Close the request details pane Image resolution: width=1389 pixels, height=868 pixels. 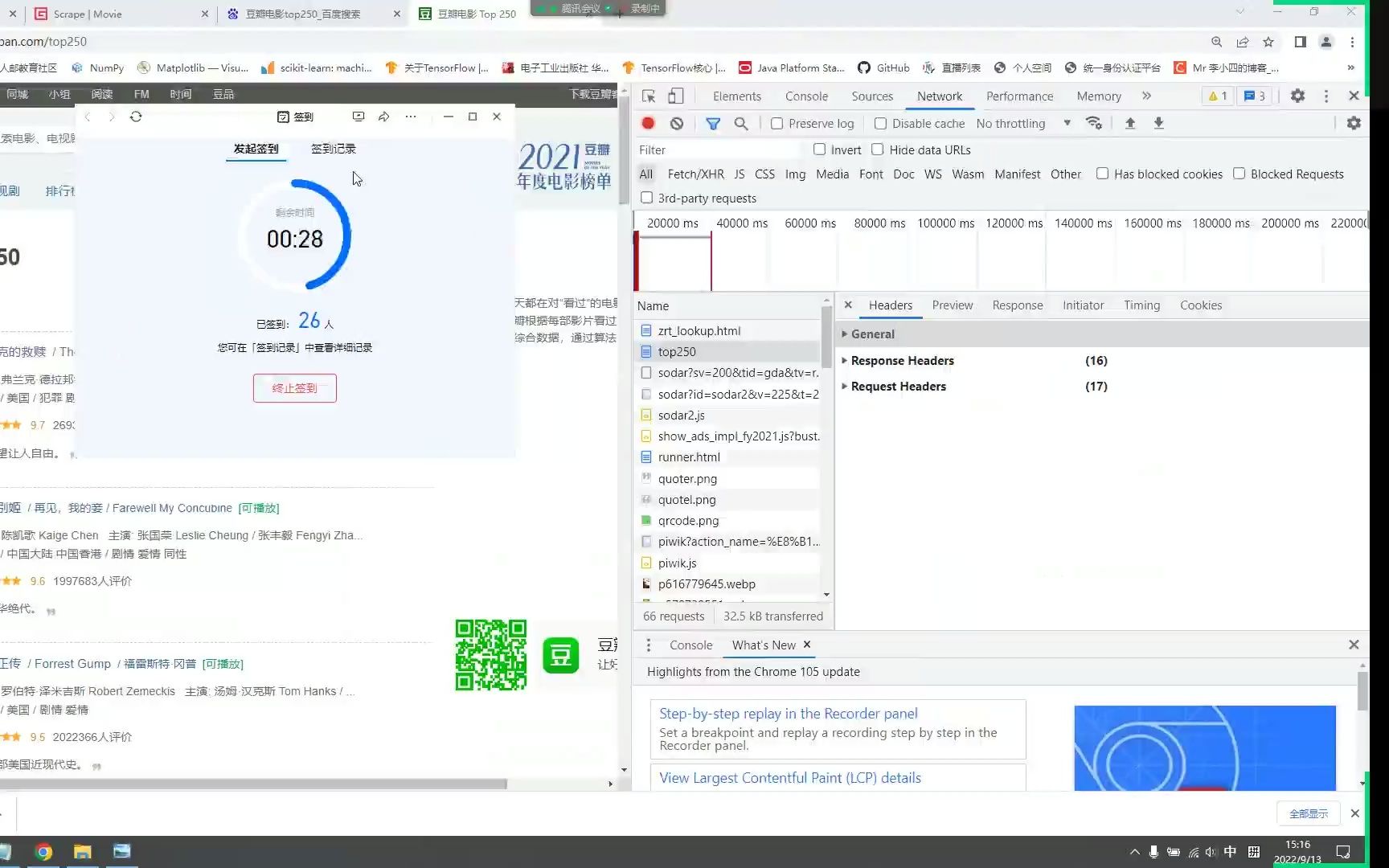[848, 305]
